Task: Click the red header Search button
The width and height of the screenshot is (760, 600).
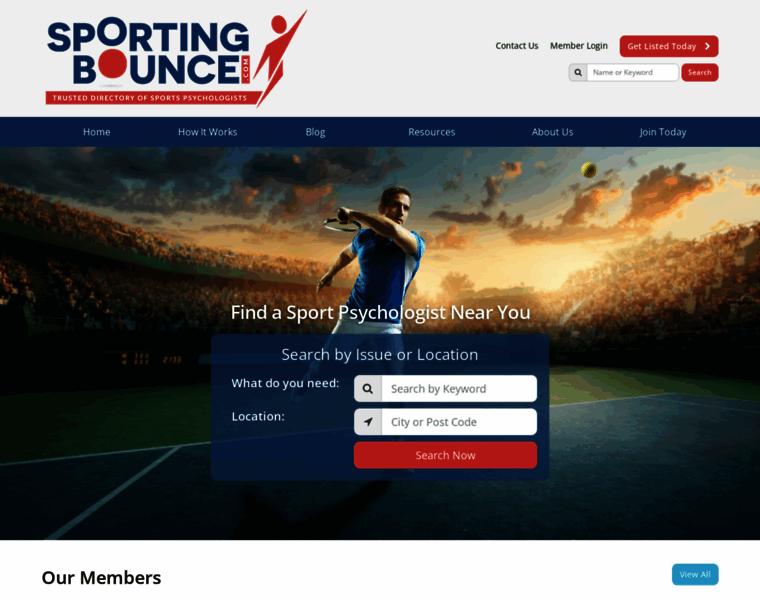Action: (699, 73)
